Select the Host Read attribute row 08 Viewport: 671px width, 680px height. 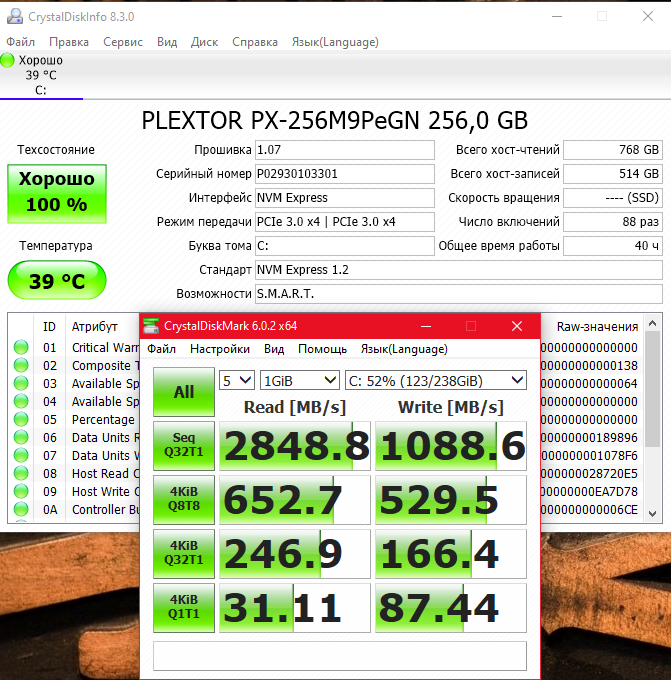click(x=76, y=473)
